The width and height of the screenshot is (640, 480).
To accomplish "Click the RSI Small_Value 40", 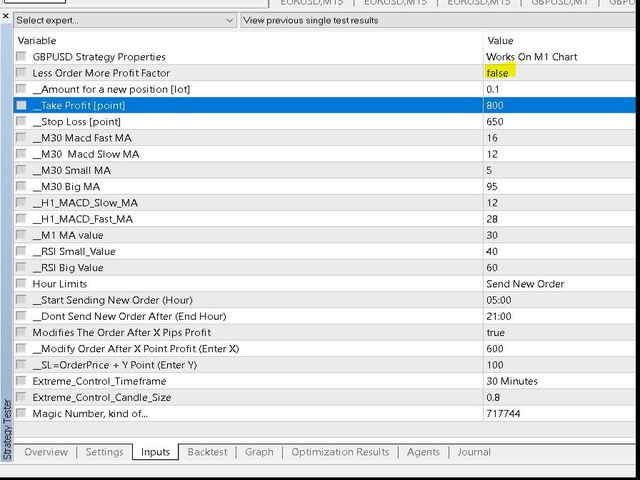I will point(492,251).
